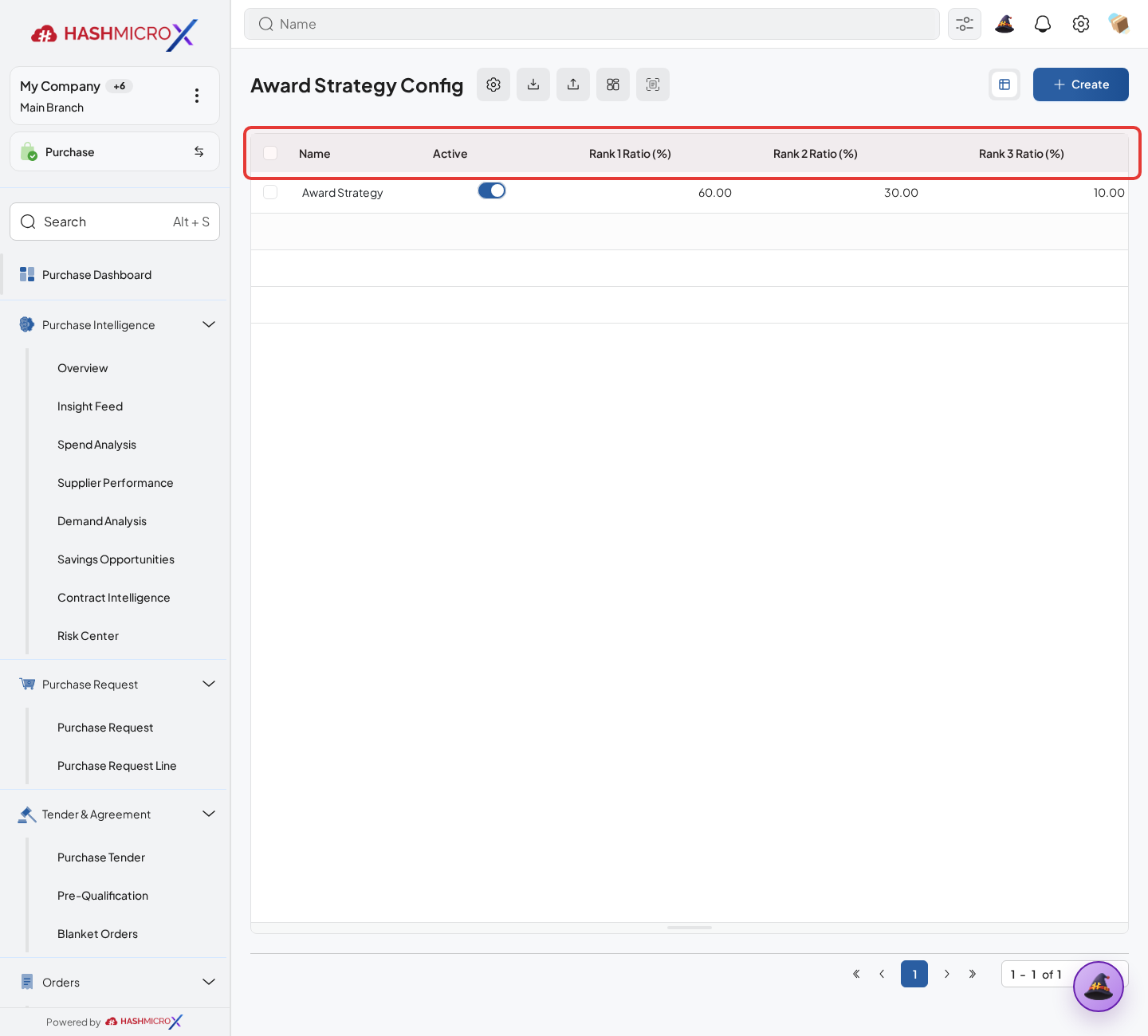Go to the previous page arrow
The image size is (1148, 1036).
[x=882, y=974]
